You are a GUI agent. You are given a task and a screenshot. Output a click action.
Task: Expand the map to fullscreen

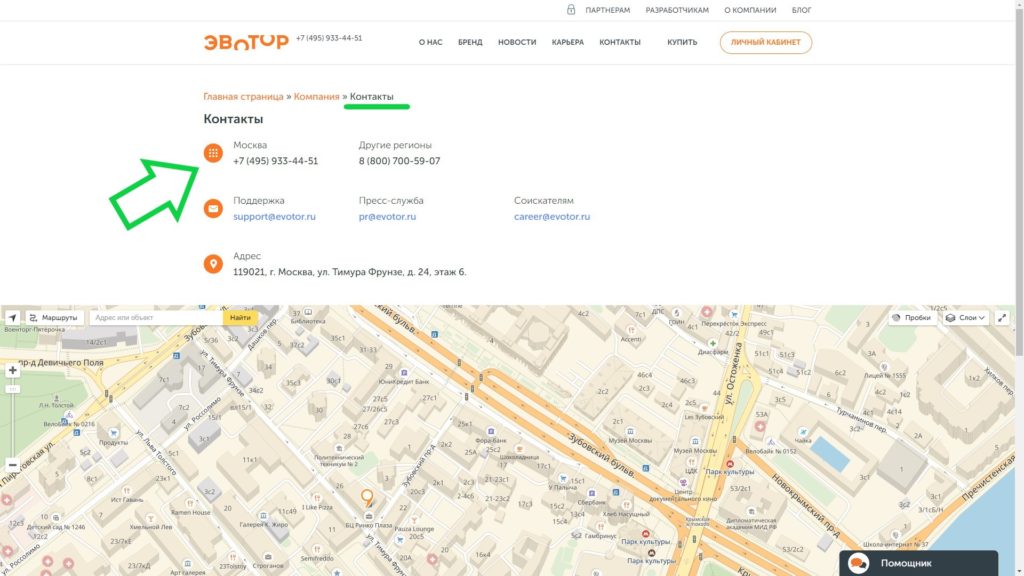(x=1002, y=317)
